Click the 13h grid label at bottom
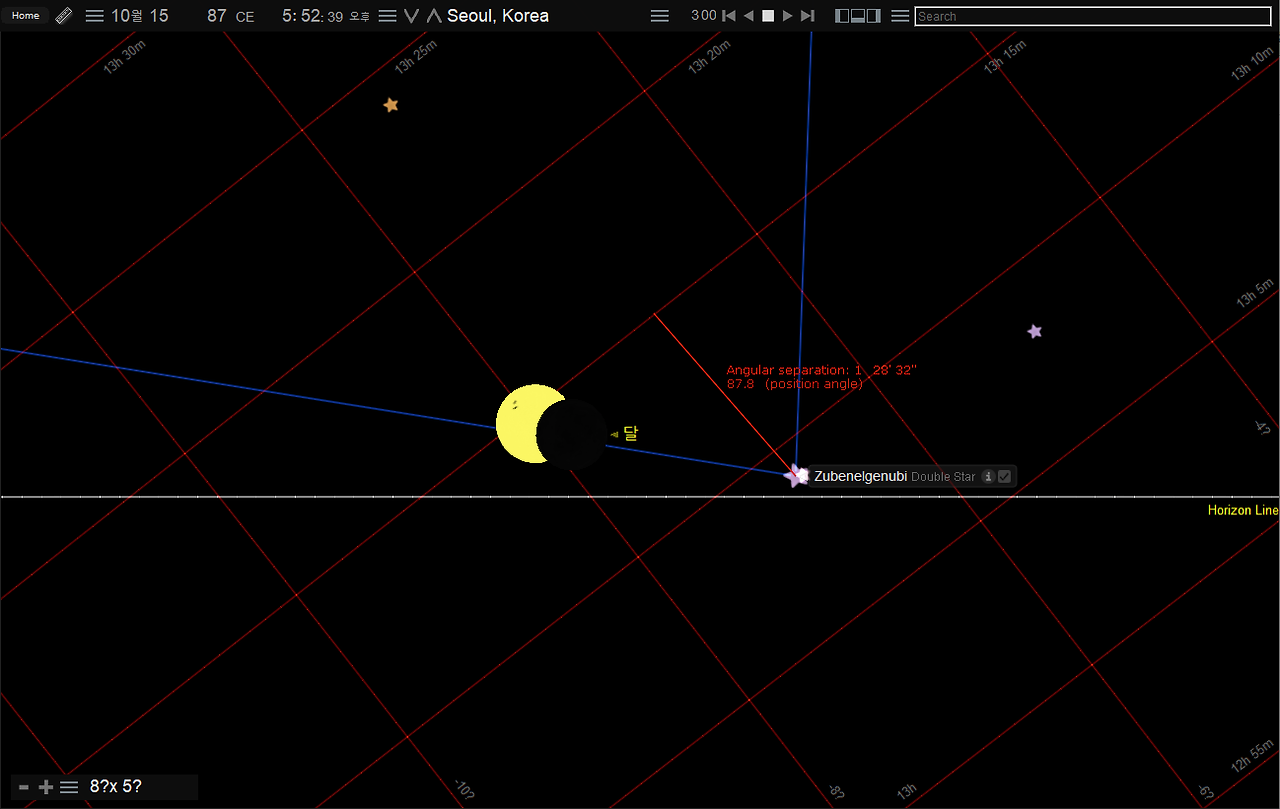The height and width of the screenshot is (809, 1280). pyautogui.click(x=906, y=791)
